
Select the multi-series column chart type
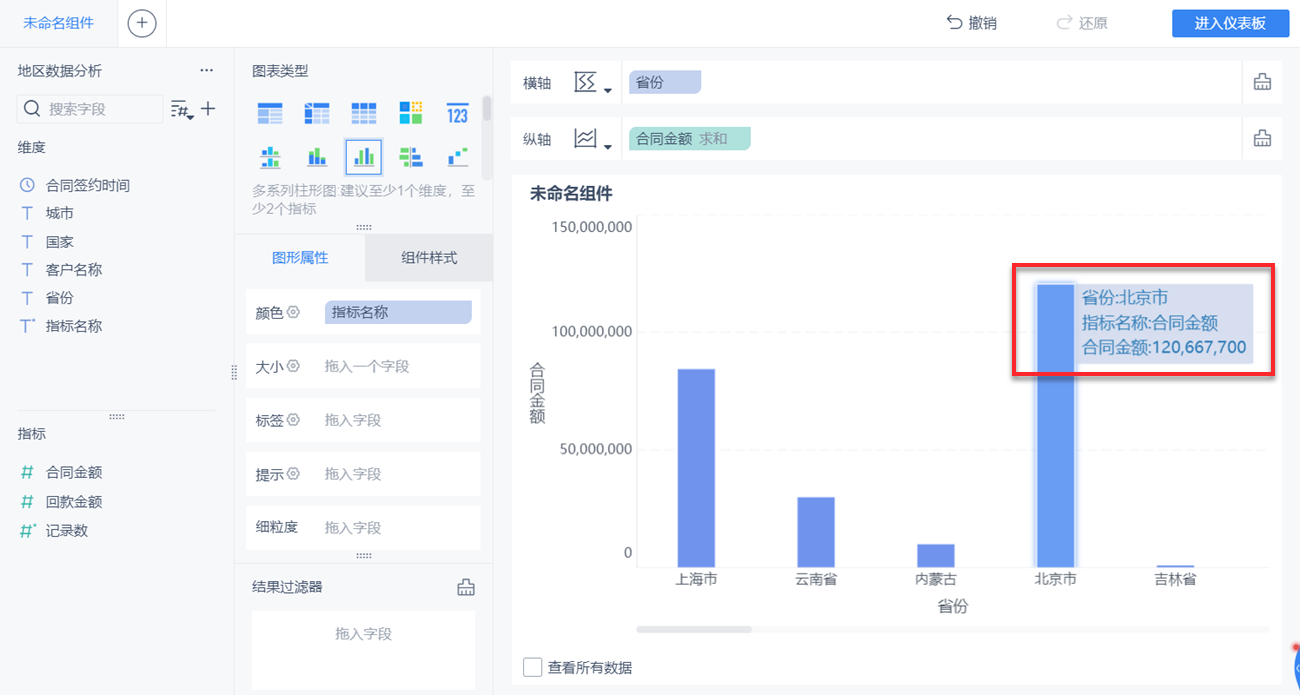364,157
